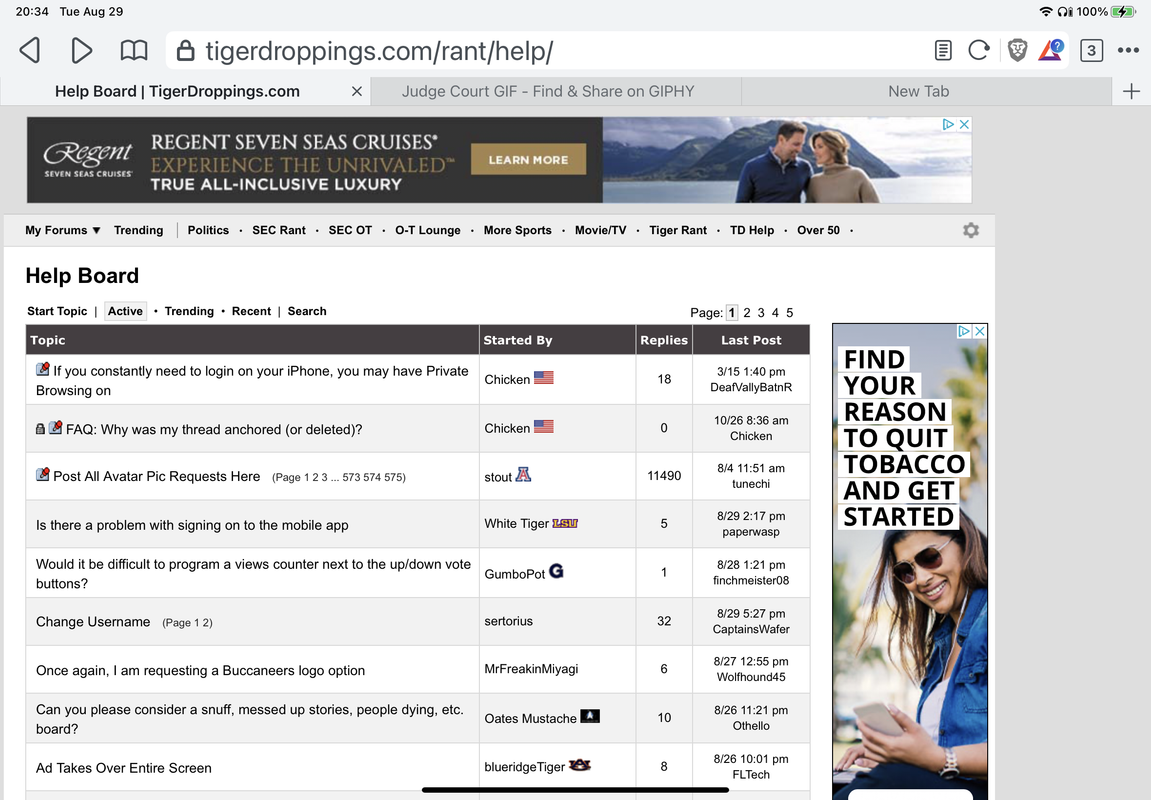Click LEARN MORE on Regent ad
Screen dimensions: 1151x800
coord(529,159)
